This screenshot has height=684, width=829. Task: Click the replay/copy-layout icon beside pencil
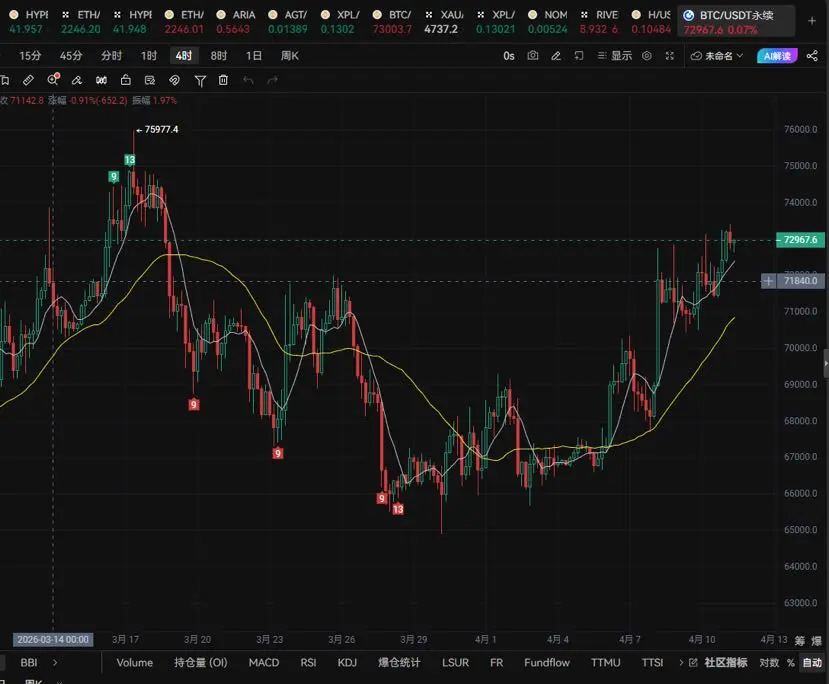(579, 56)
